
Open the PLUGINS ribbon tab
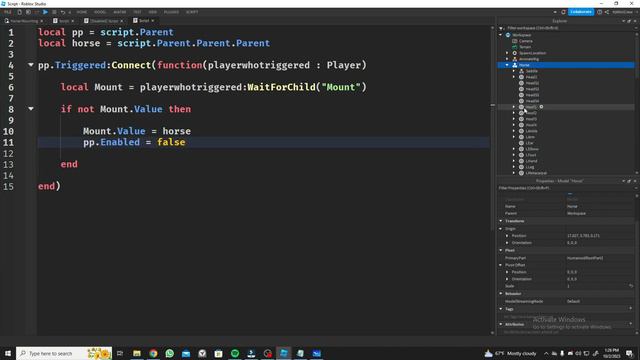pyautogui.click(x=171, y=12)
